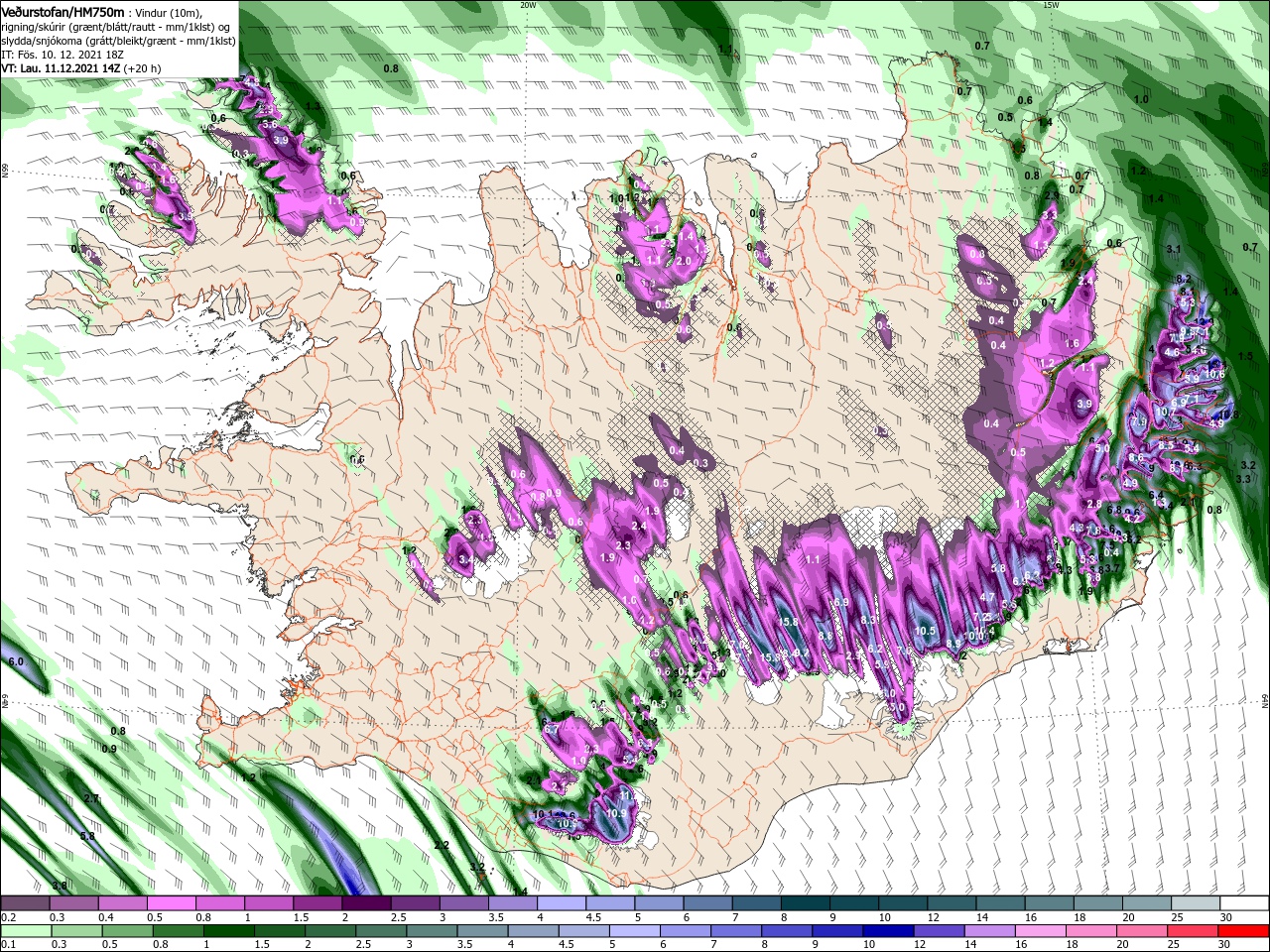Pick the darkest purple swatch labeled 2, top row
The height and width of the screenshot is (952, 1270).
click(x=365, y=903)
